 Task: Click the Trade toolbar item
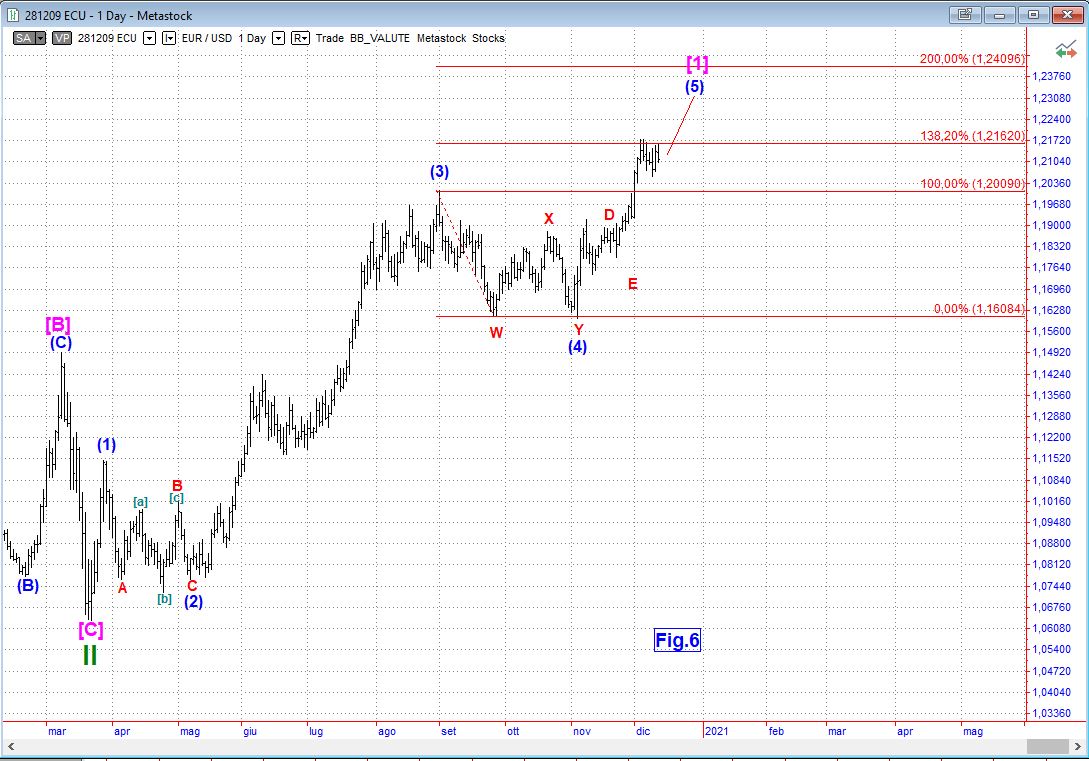coord(329,38)
